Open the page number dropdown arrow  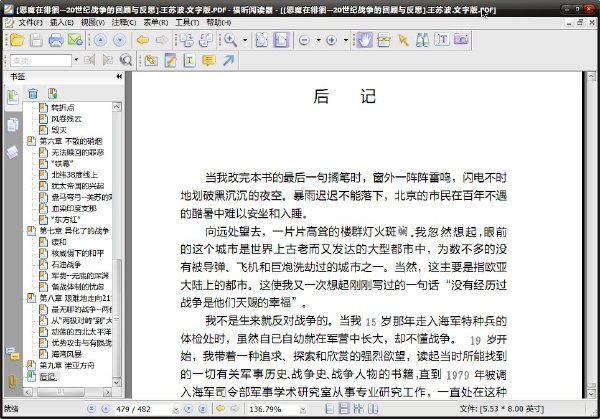point(175,410)
